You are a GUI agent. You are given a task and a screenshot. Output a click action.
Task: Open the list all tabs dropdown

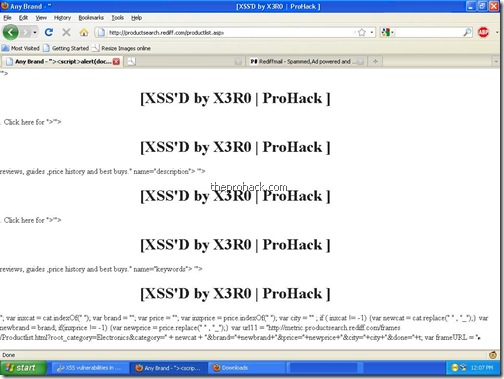pyautogui.click(x=496, y=62)
